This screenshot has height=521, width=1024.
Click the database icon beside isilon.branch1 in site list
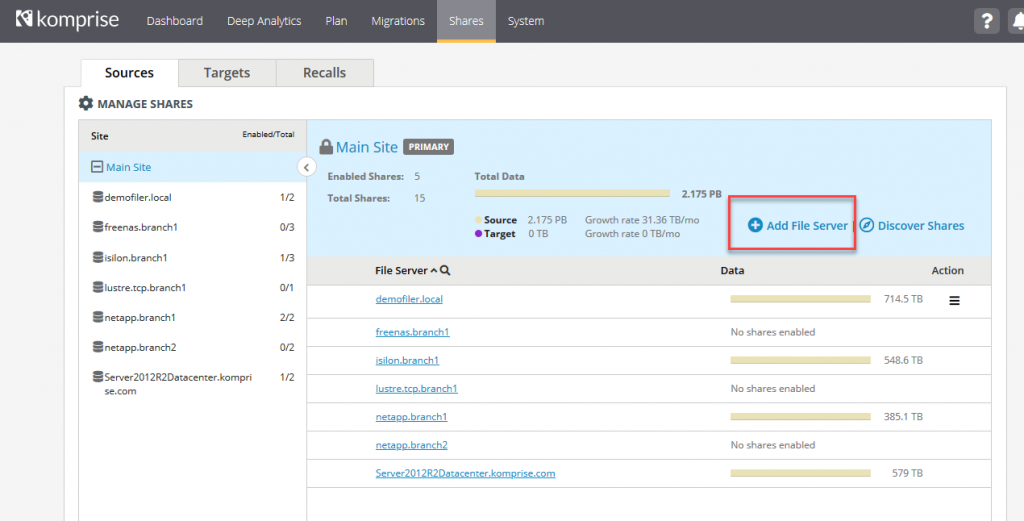click(x=98, y=257)
